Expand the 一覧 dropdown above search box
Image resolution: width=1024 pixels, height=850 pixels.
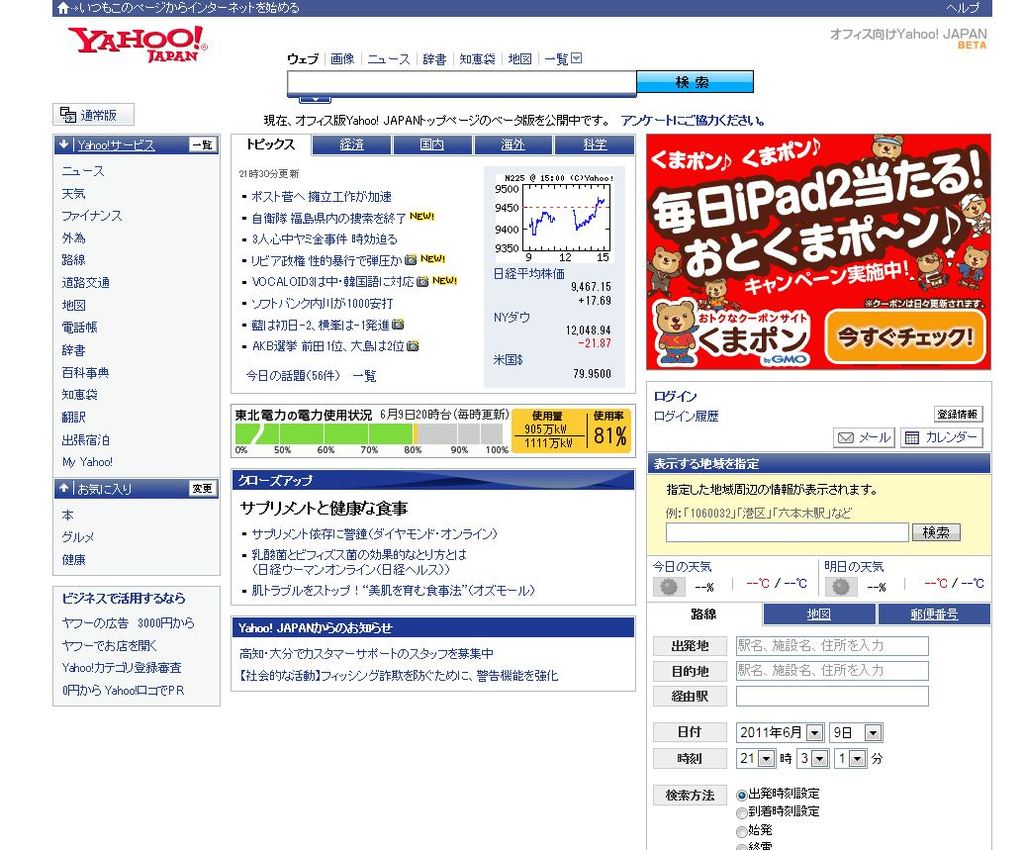[576, 59]
